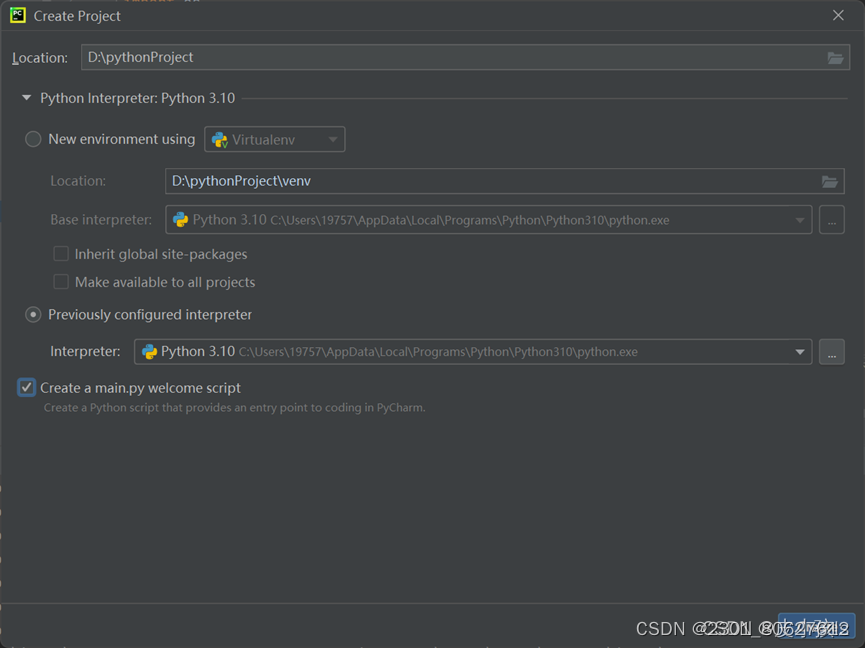Open the Interpreter dropdown list

(x=799, y=351)
